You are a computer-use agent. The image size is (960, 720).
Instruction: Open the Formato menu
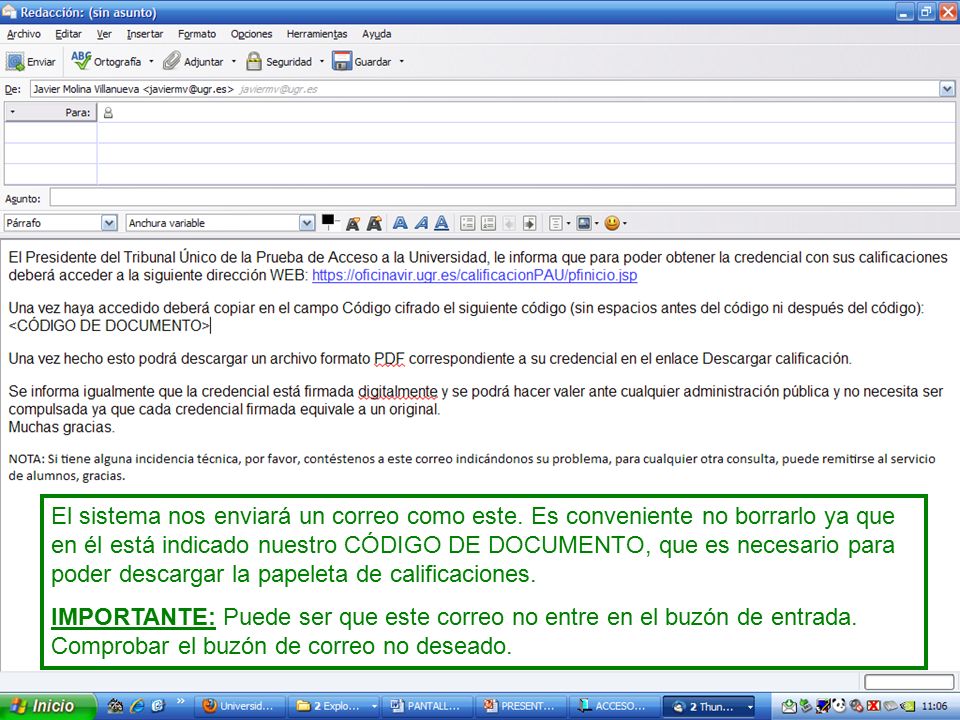coord(197,34)
